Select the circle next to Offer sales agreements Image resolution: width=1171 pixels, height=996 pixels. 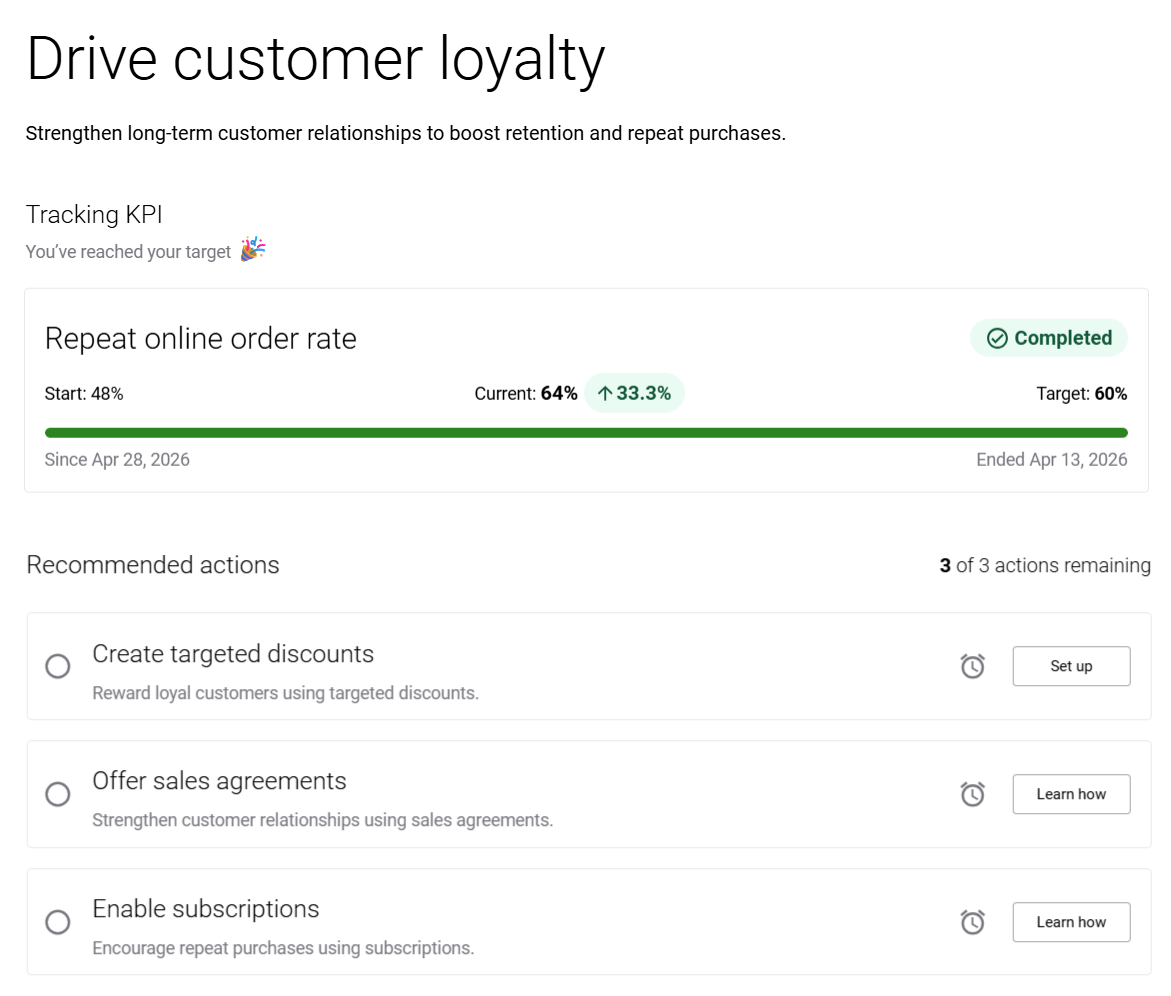[x=58, y=794]
